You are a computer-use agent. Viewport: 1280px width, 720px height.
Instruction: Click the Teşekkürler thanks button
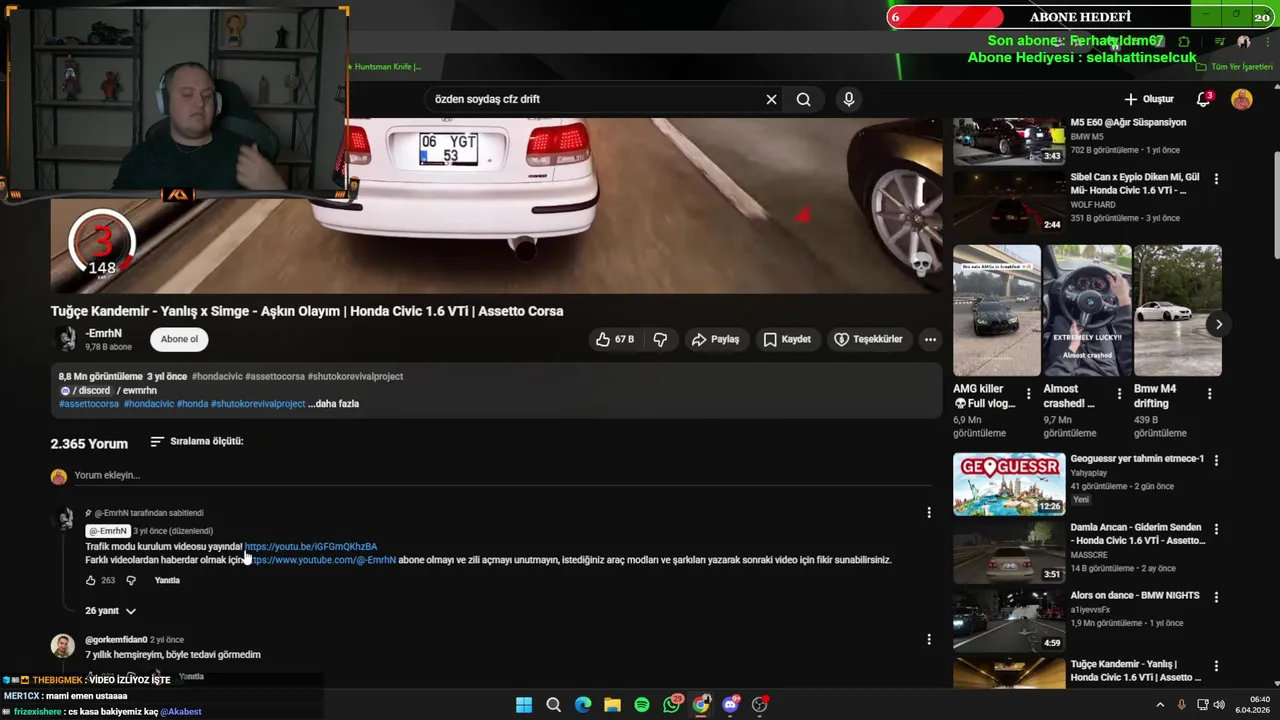point(868,339)
